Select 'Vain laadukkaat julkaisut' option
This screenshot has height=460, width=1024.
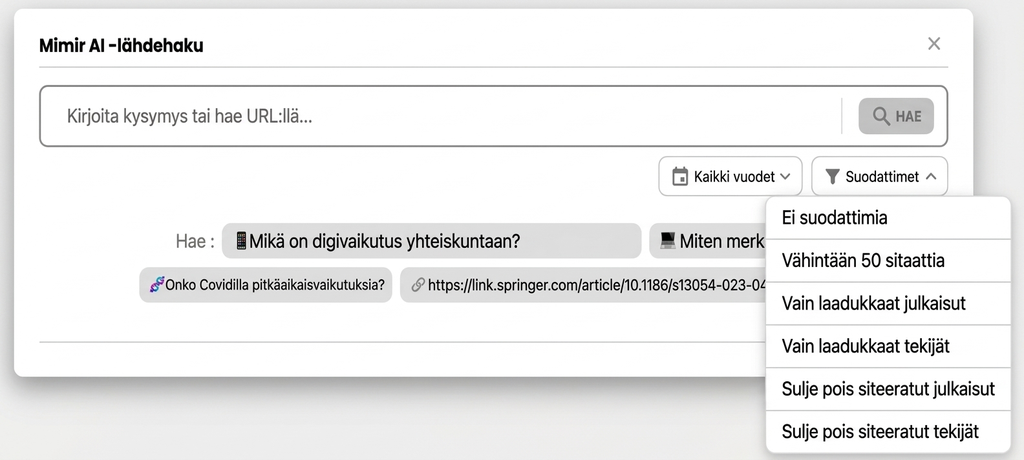click(888, 304)
